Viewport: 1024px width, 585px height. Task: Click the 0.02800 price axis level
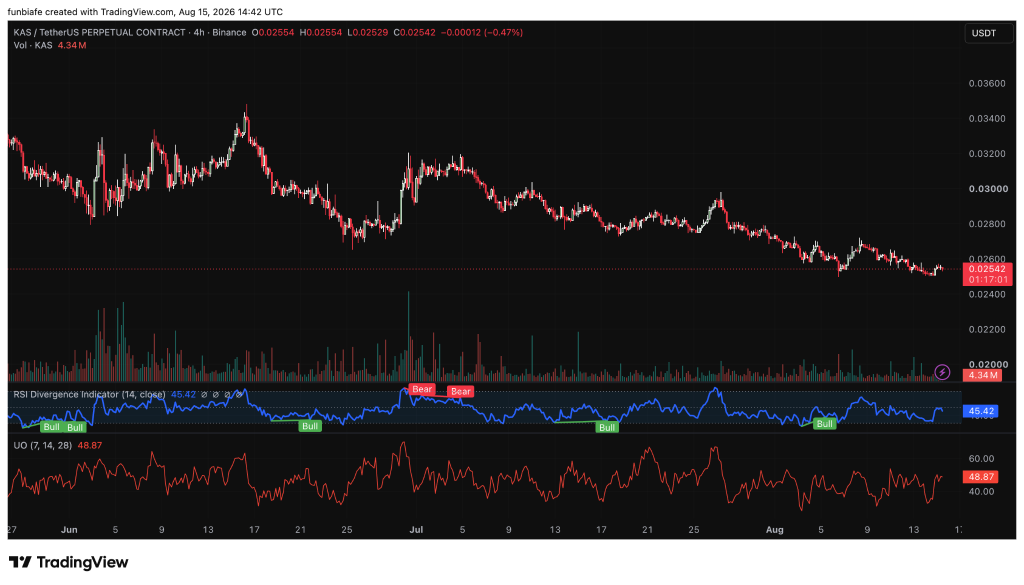[x=987, y=224]
